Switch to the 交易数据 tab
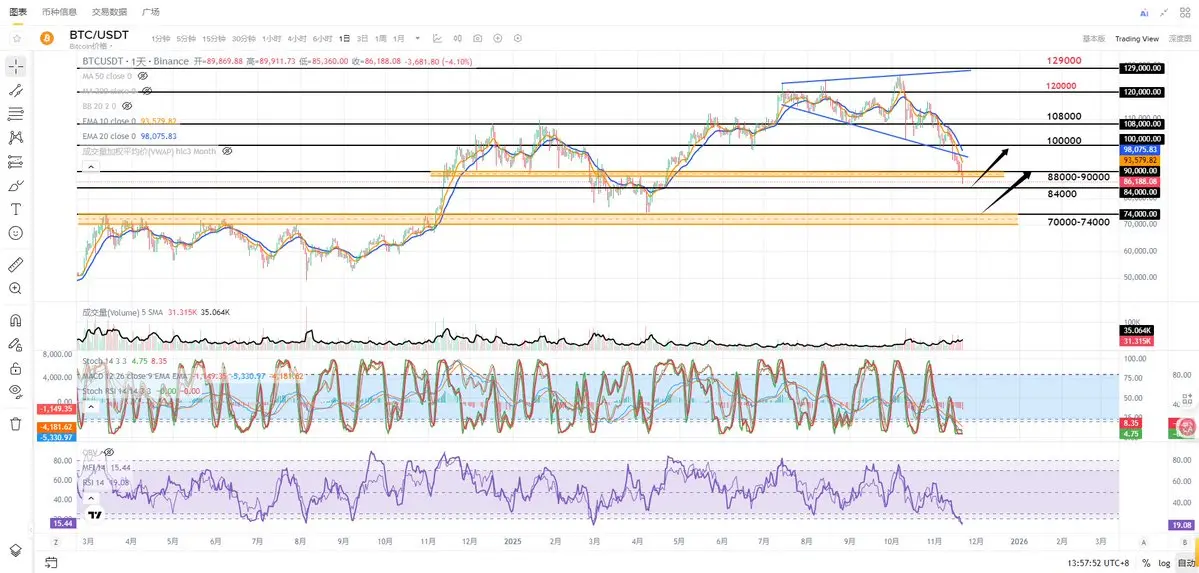This screenshot has height=573, width=1199. tap(109, 12)
